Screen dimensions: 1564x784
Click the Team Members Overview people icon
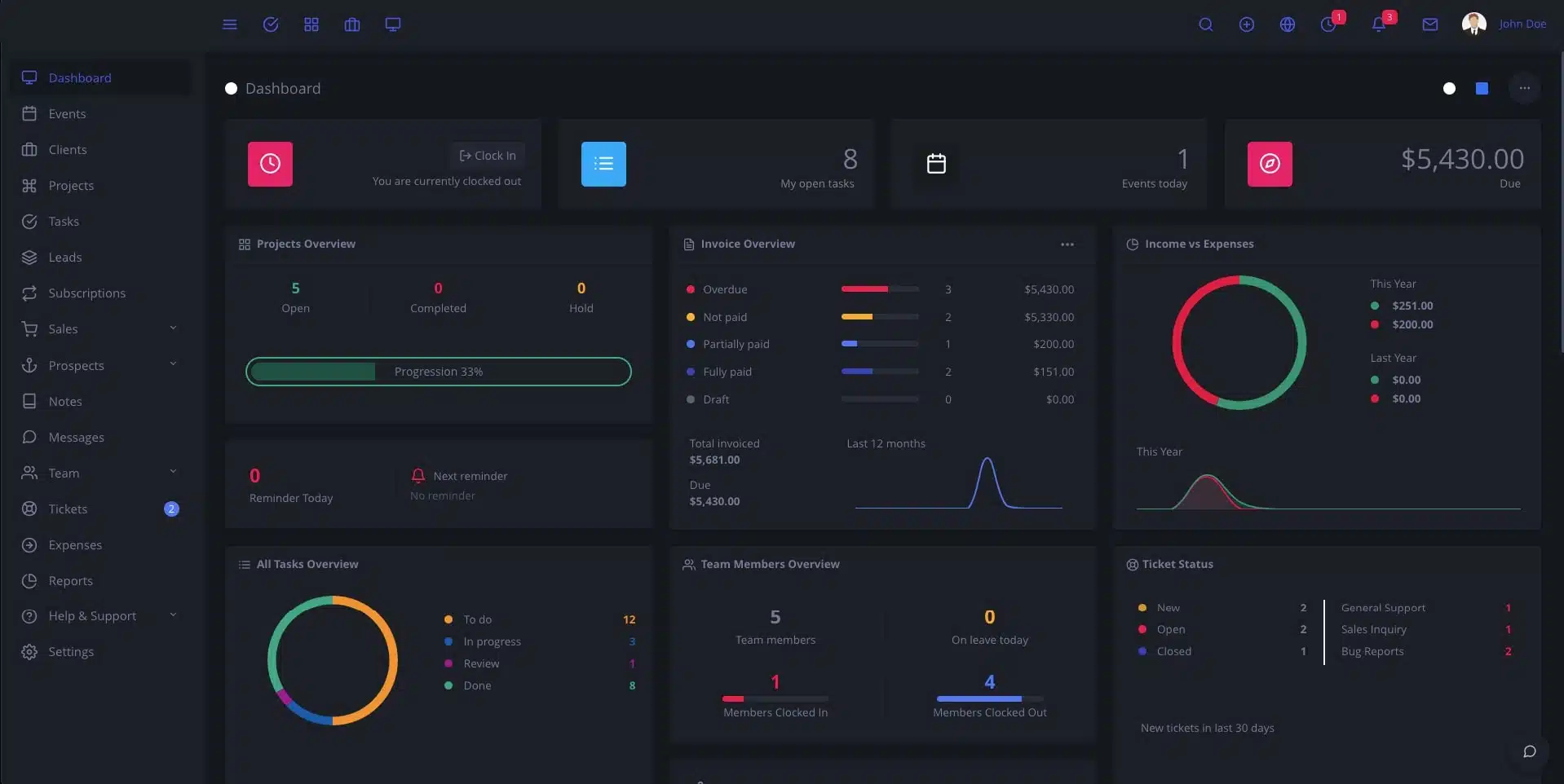coord(689,564)
